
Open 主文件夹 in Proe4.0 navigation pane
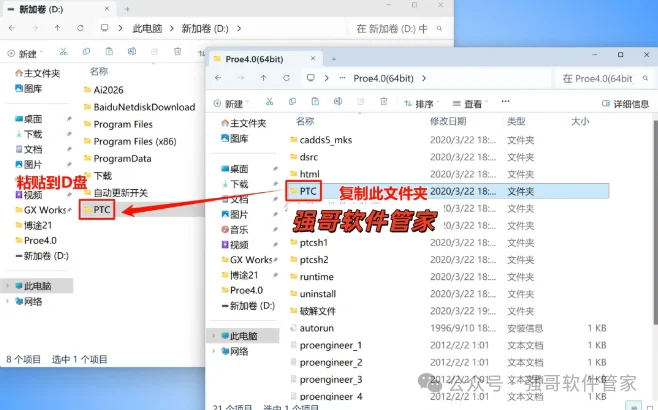click(244, 123)
